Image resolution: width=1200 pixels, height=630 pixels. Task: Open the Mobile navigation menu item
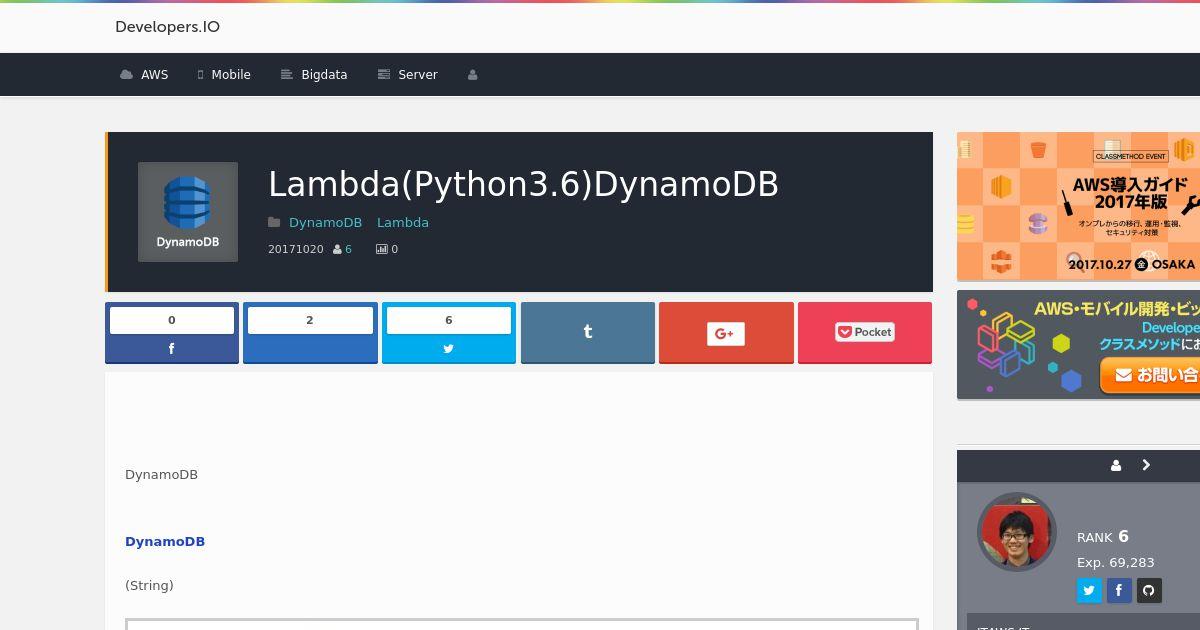(224, 75)
